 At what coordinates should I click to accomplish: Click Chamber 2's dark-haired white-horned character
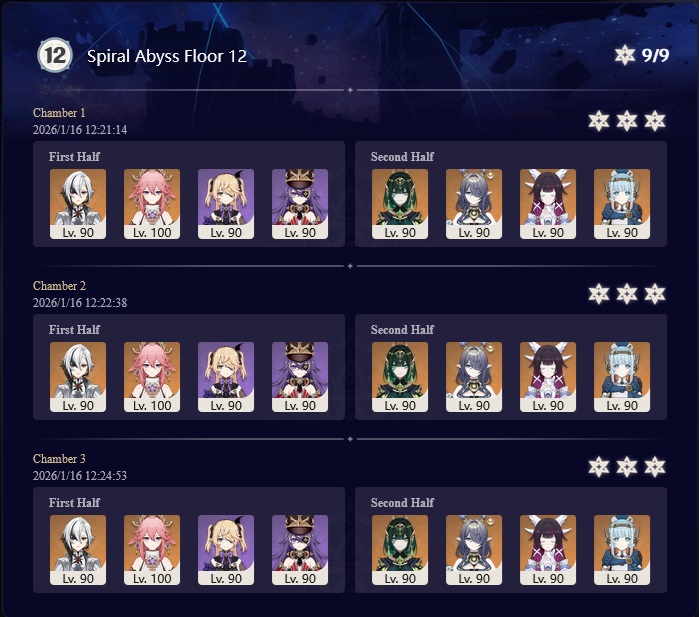[548, 377]
